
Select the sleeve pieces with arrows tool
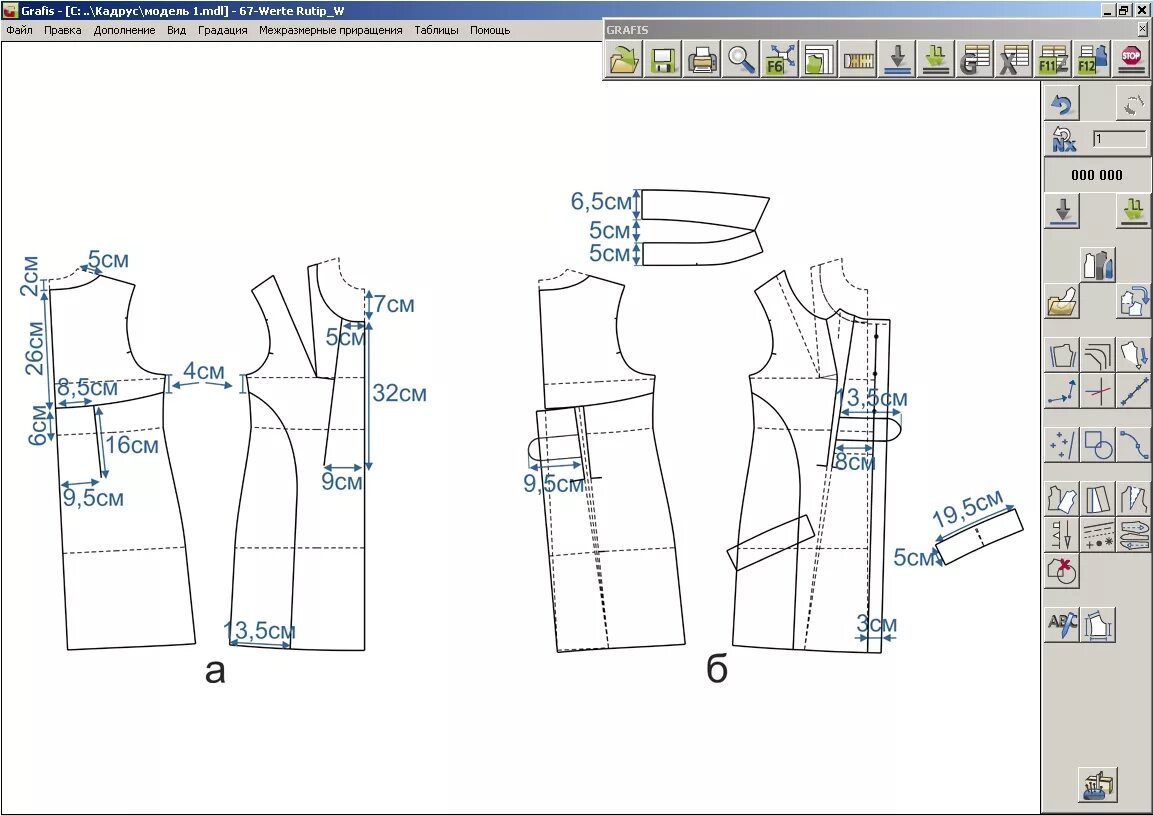point(1133,534)
